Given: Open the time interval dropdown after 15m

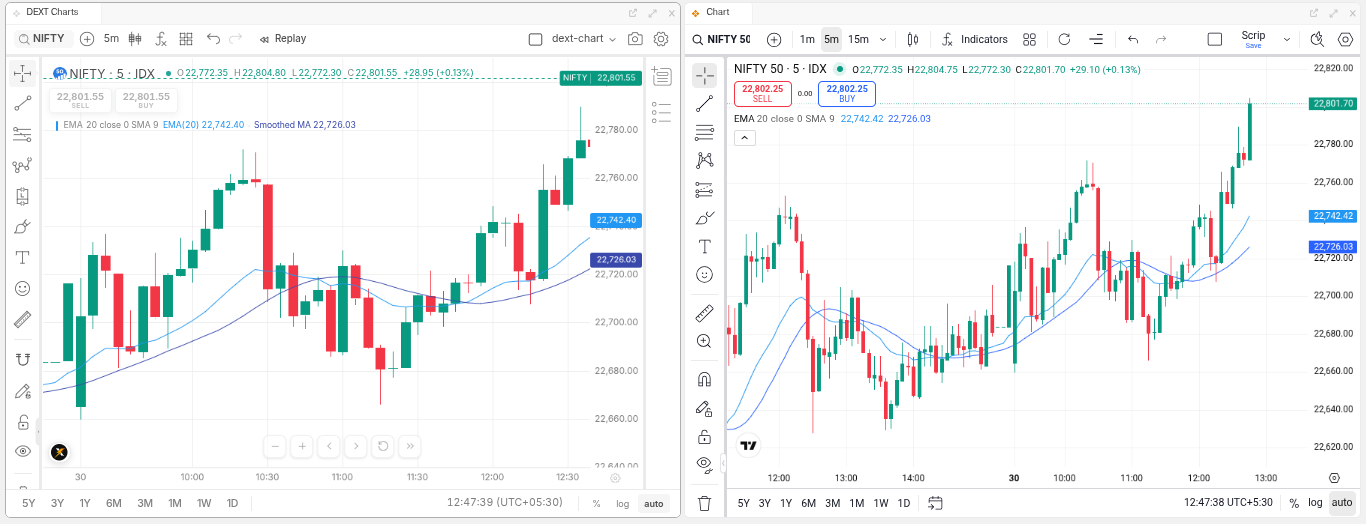Looking at the screenshot, I should pos(882,39).
